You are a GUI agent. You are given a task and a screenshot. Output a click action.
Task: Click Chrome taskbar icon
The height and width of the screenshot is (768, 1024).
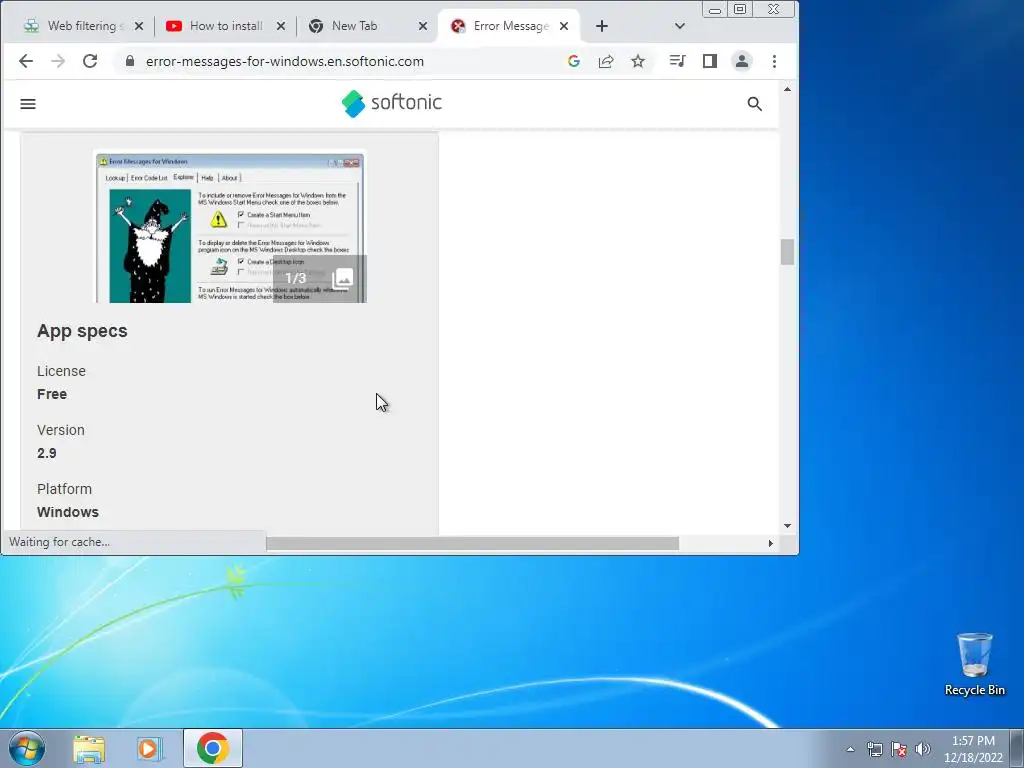click(213, 748)
